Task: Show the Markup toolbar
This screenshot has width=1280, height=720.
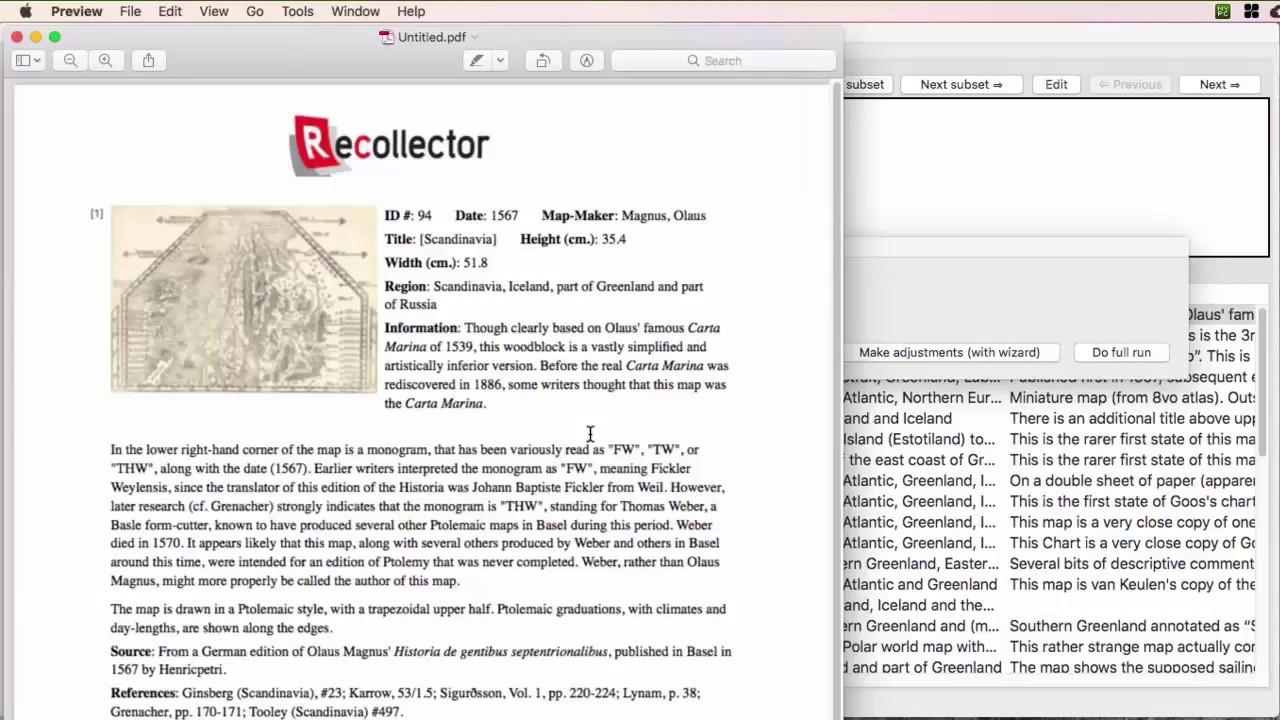Action: pyautogui.click(x=587, y=61)
